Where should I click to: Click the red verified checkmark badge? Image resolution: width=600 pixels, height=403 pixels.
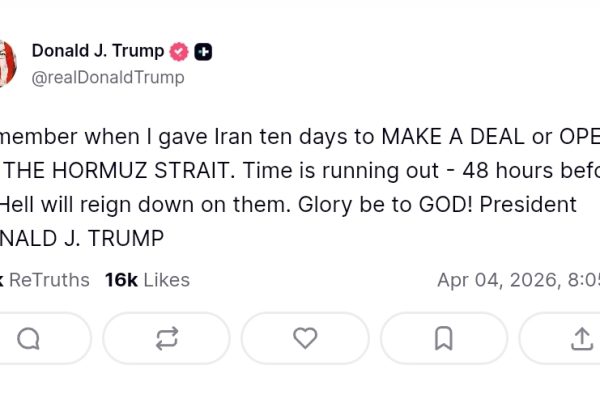tap(179, 51)
